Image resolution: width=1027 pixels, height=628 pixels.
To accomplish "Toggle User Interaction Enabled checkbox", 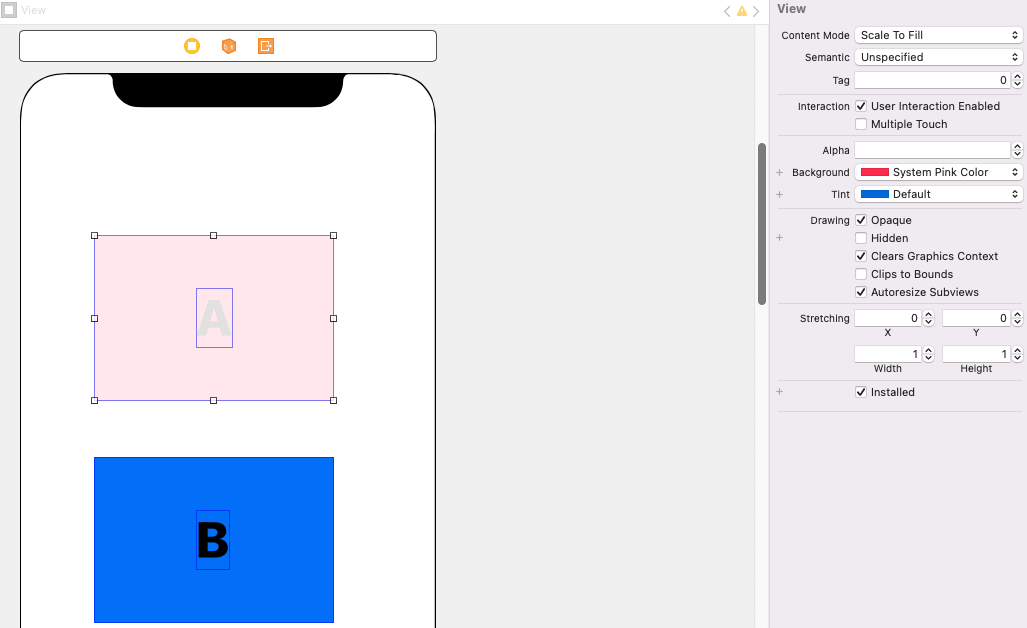I will pos(861,106).
